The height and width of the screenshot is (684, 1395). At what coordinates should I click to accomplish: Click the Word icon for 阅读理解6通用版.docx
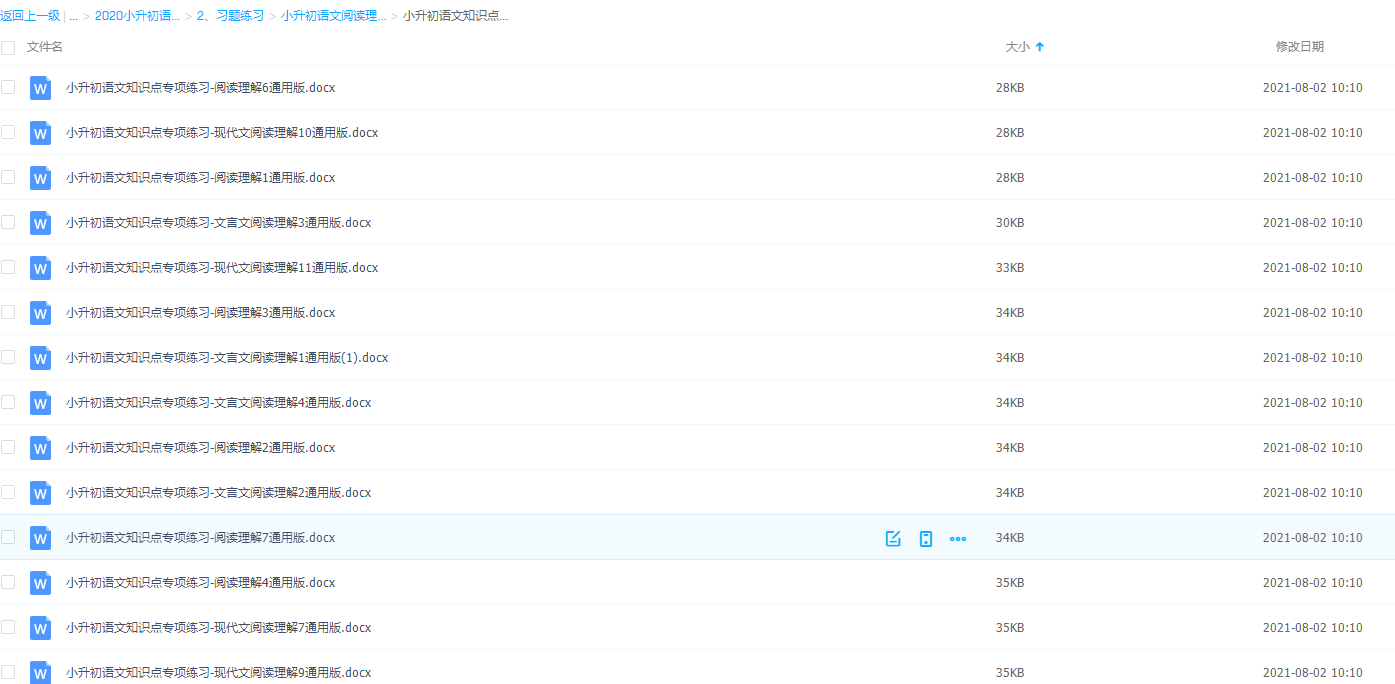pyautogui.click(x=40, y=88)
